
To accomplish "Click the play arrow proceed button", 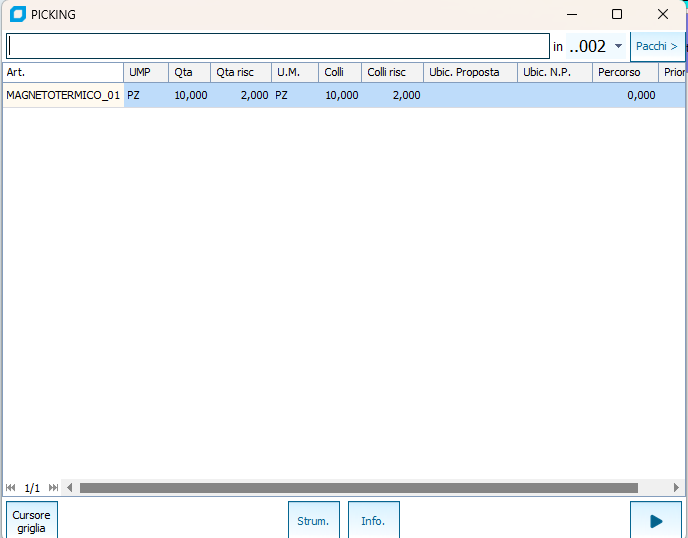I will [656, 521].
